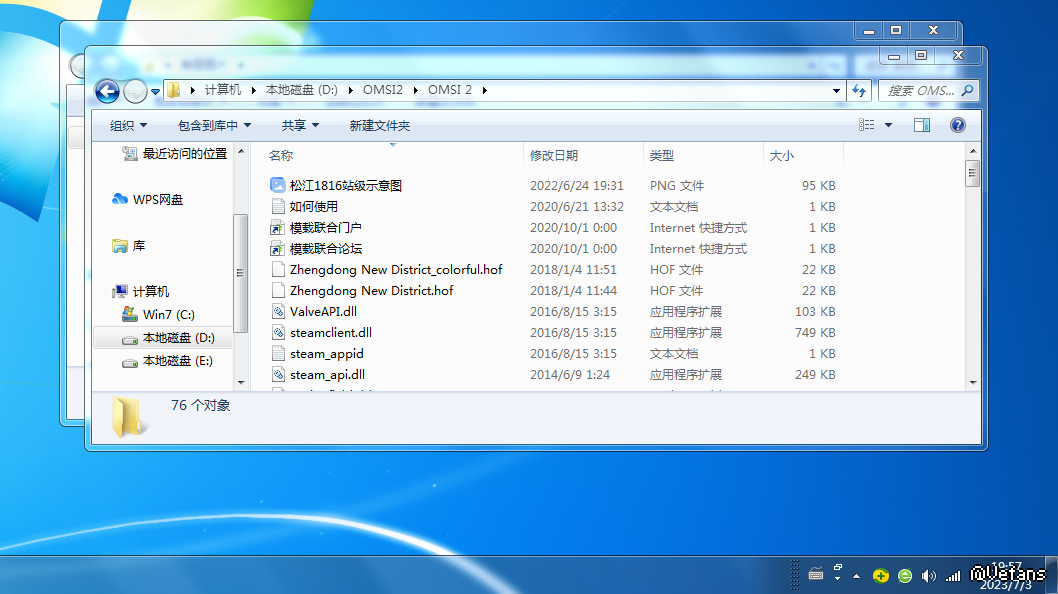Select the 如何使用 text document icon
Image resolution: width=1058 pixels, height=594 pixels.
(277, 206)
